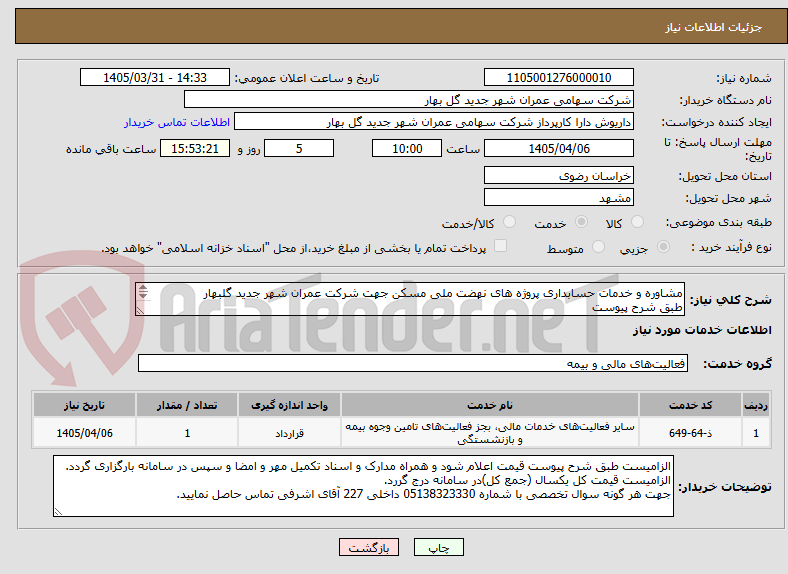This screenshot has width=788, height=574.
Task: Select the جزیی purchase type radio
Action: [663, 247]
